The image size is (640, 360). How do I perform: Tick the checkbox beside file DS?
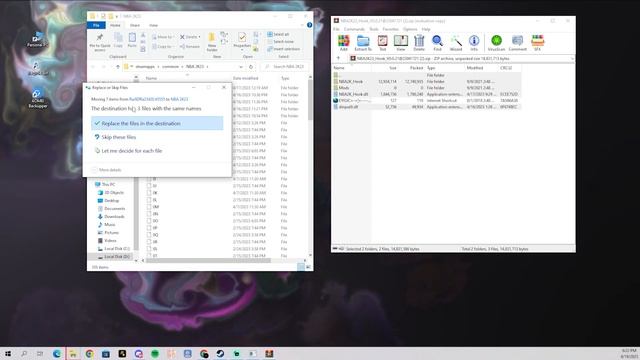[149, 249]
